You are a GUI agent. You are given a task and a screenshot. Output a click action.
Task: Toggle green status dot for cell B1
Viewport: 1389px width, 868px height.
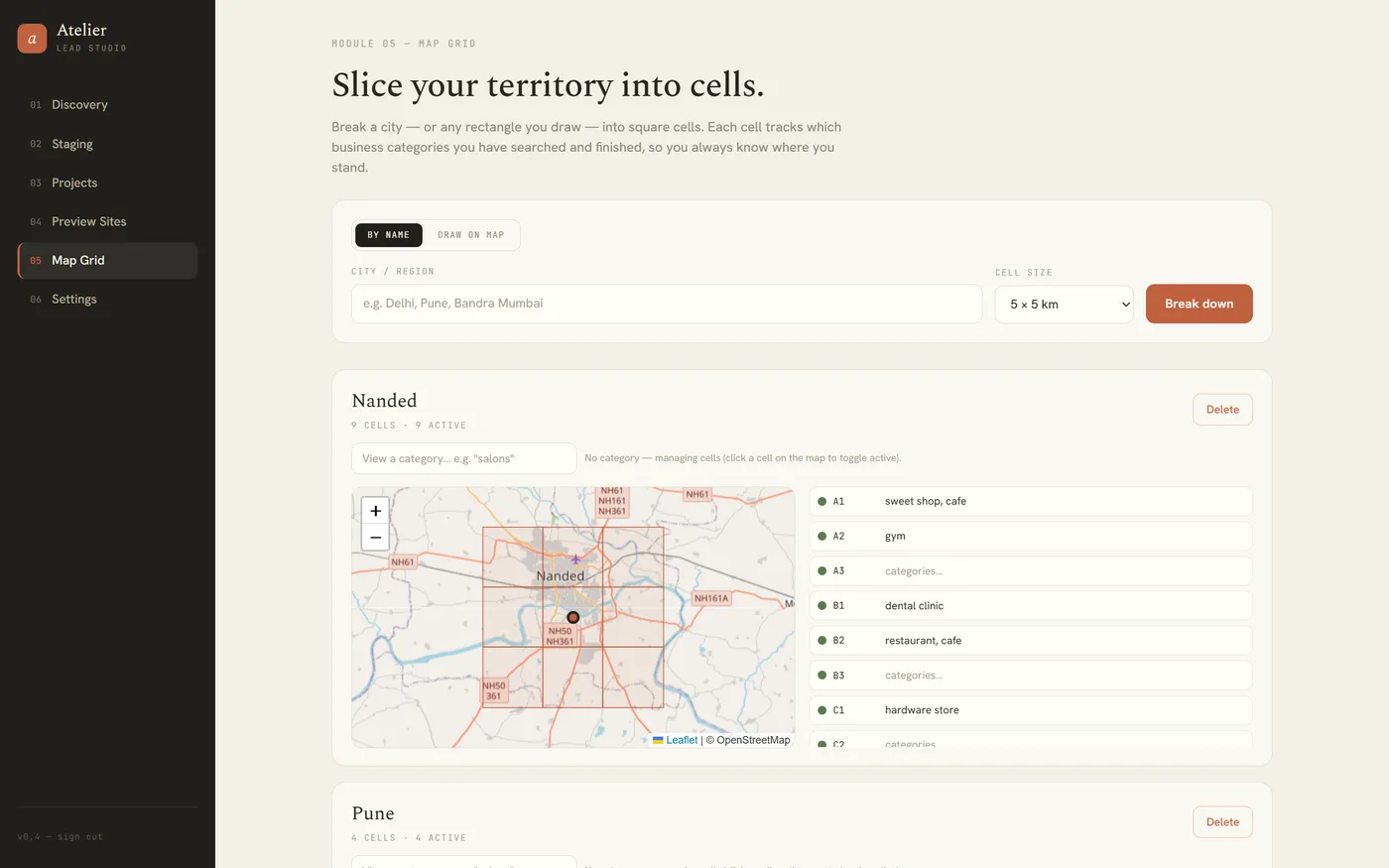(821, 606)
